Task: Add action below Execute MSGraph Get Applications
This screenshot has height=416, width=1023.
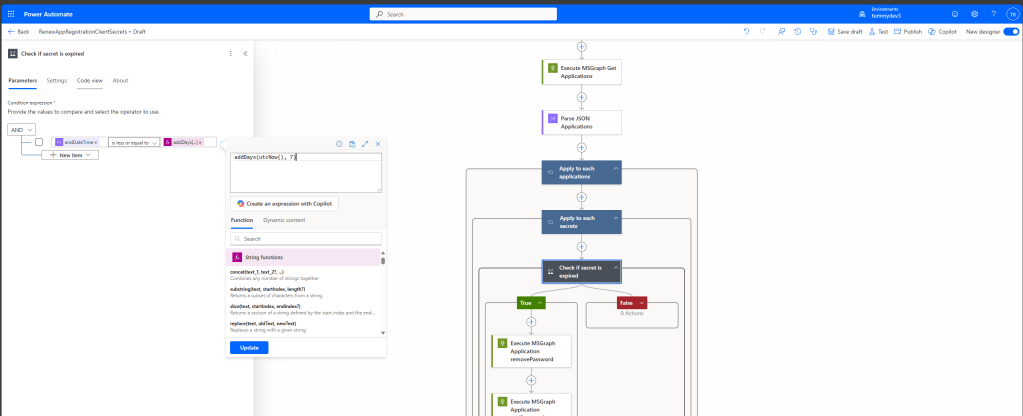Action: coord(581,97)
